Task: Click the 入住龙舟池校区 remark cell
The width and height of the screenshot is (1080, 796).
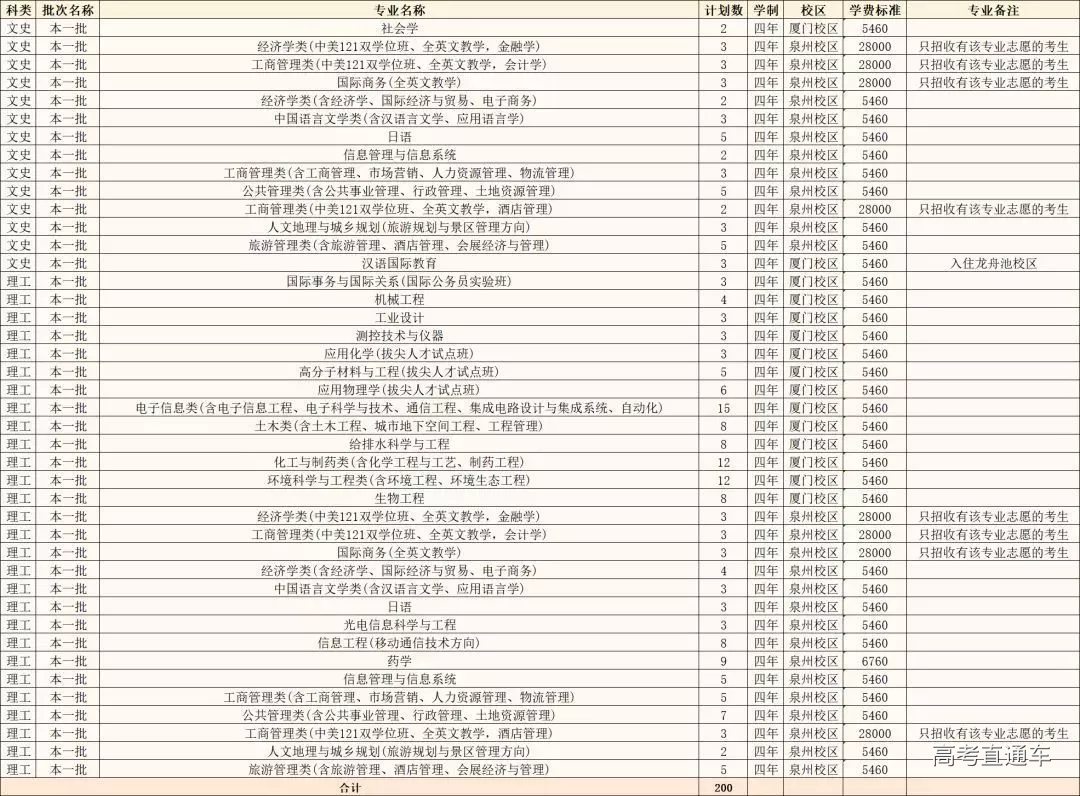Action: pos(993,263)
